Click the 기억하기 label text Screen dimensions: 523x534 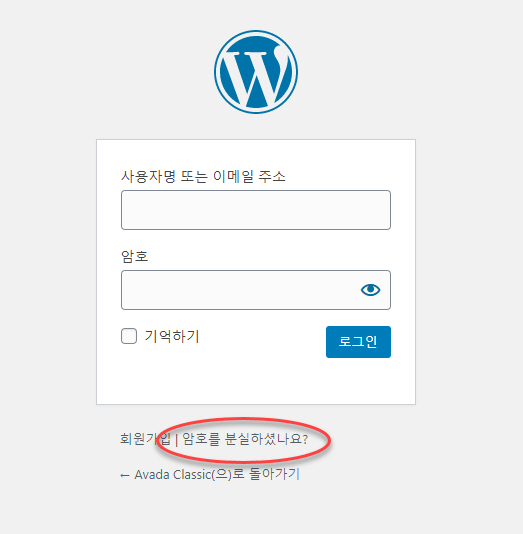tap(172, 336)
